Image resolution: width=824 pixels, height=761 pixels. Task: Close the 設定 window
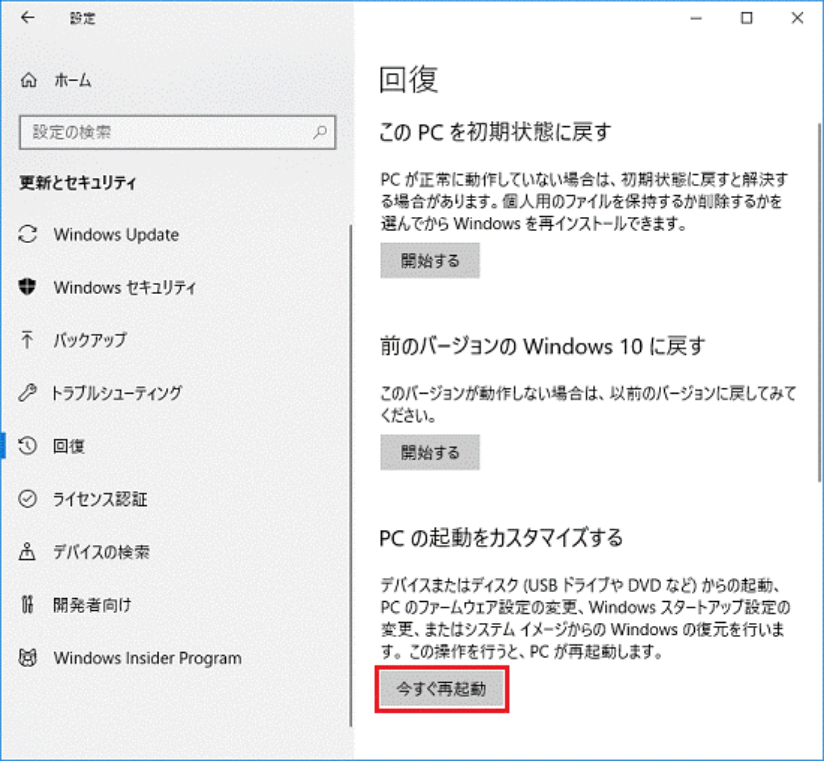pyautogui.click(x=797, y=18)
